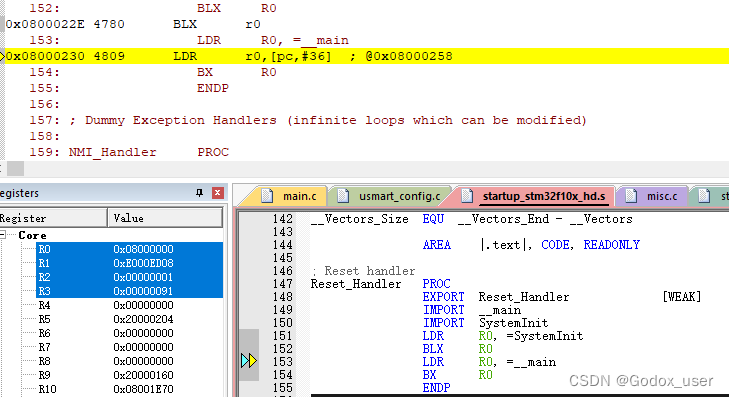Click the [WEAK] attribute on line 148
This screenshot has width=729, height=397.
682,297
